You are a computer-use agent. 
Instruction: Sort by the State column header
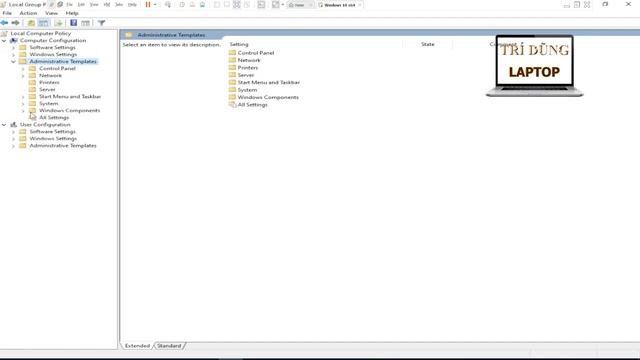427,44
